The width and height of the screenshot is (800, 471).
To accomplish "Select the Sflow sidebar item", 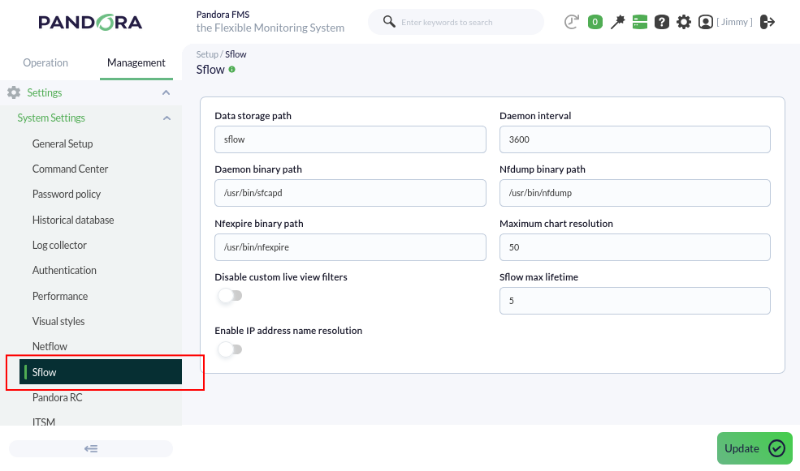I will click(x=101, y=371).
